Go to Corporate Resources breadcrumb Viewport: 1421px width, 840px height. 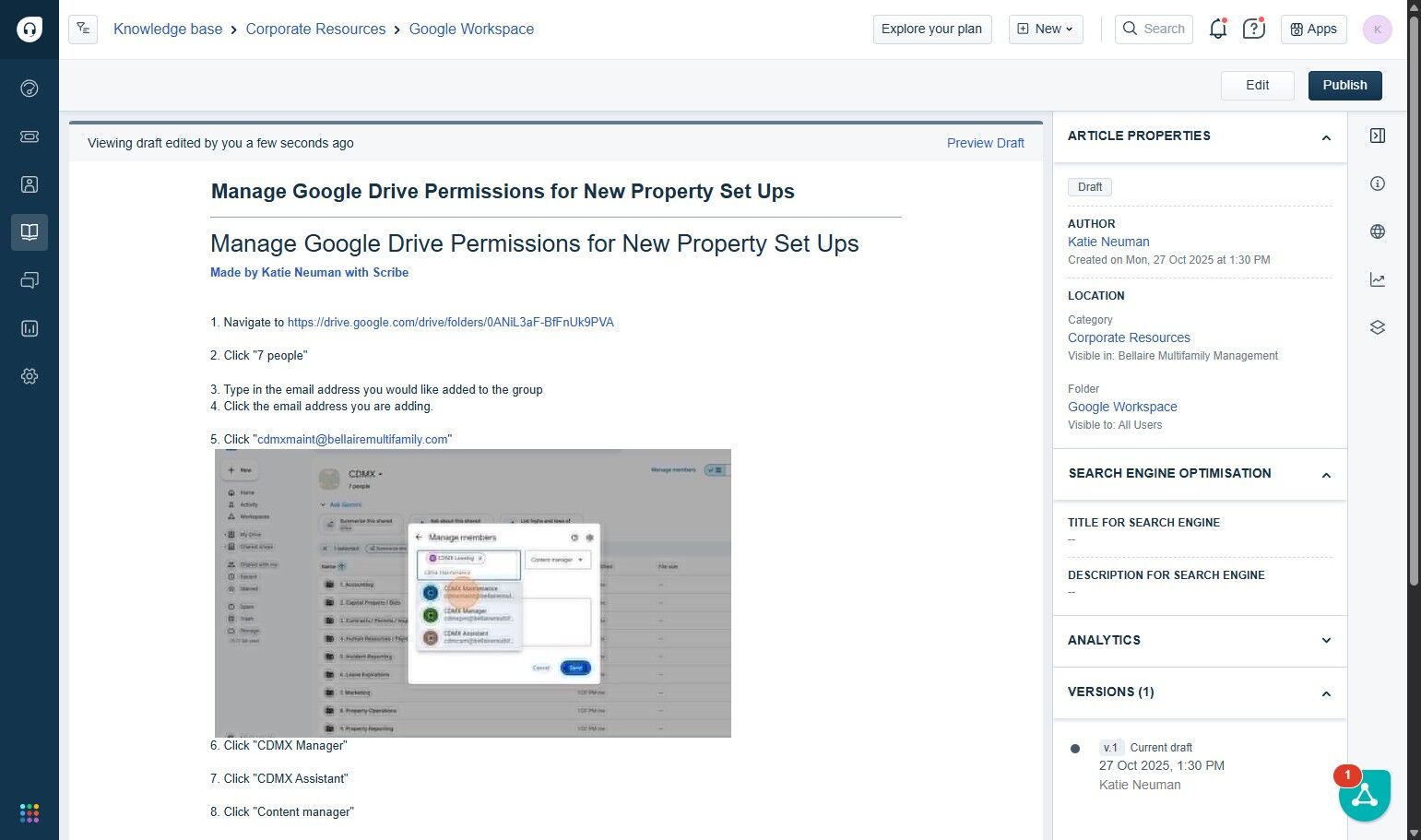(315, 29)
